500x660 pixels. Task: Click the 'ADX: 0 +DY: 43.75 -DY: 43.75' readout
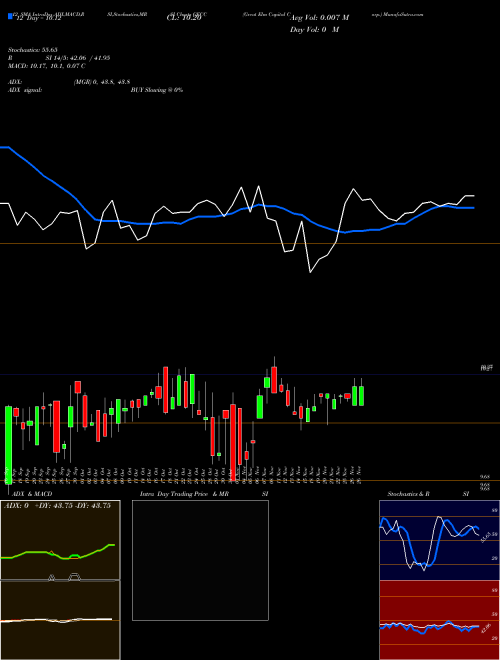[58, 506]
